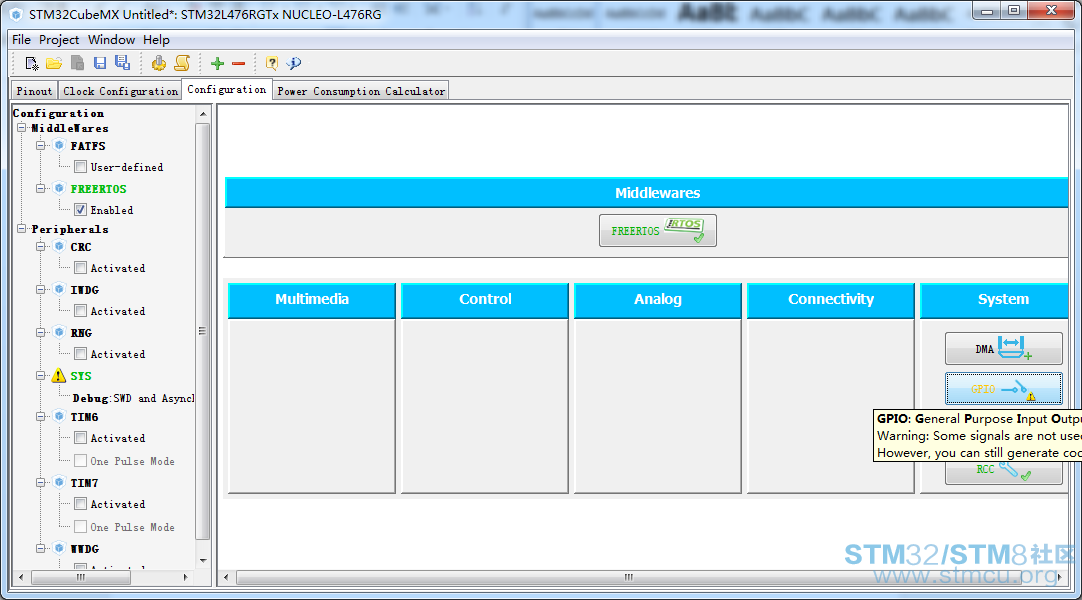Tick the CRC Activated checkbox

pos(81,268)
